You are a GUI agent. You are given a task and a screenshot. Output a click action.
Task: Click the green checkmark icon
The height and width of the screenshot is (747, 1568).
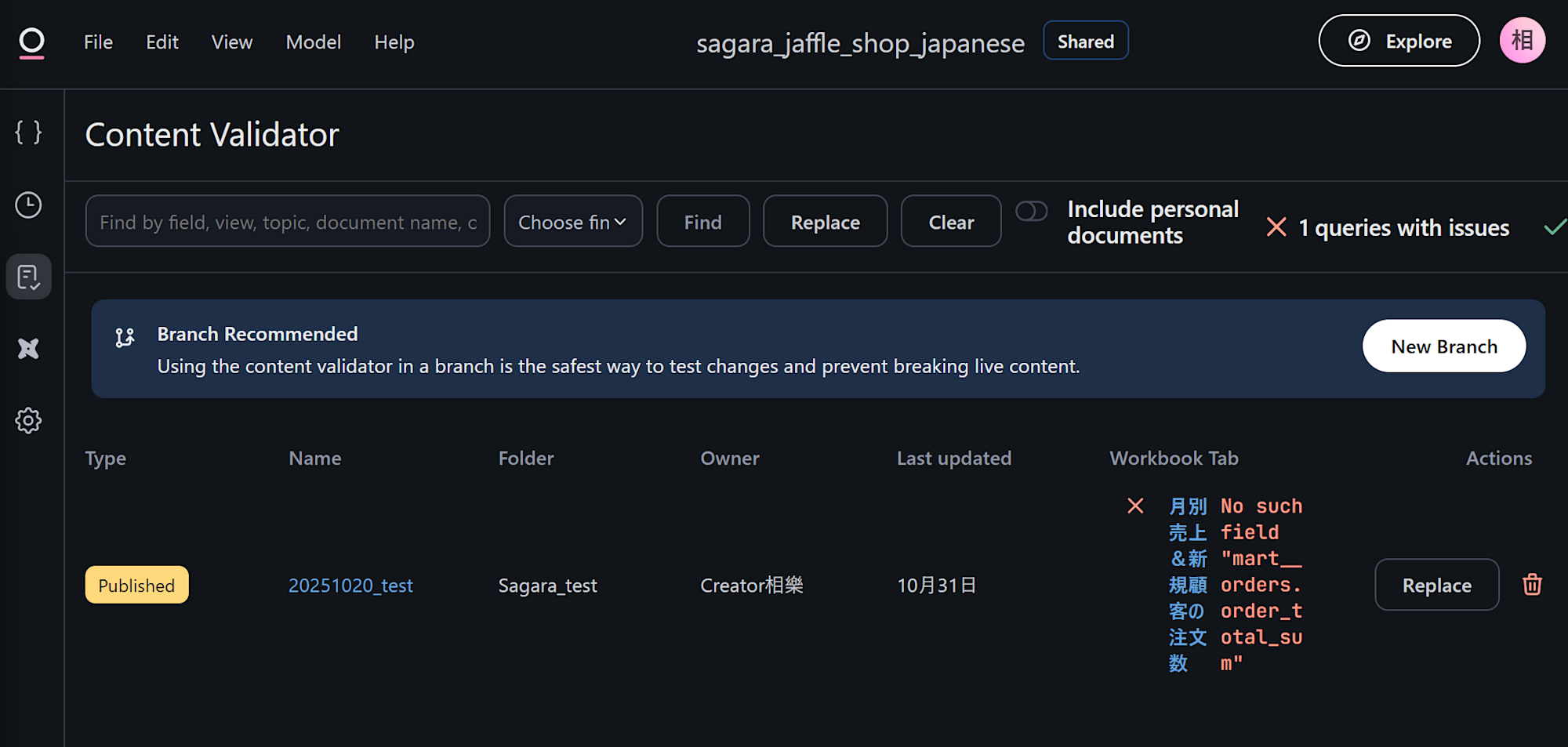point(1555,227)
